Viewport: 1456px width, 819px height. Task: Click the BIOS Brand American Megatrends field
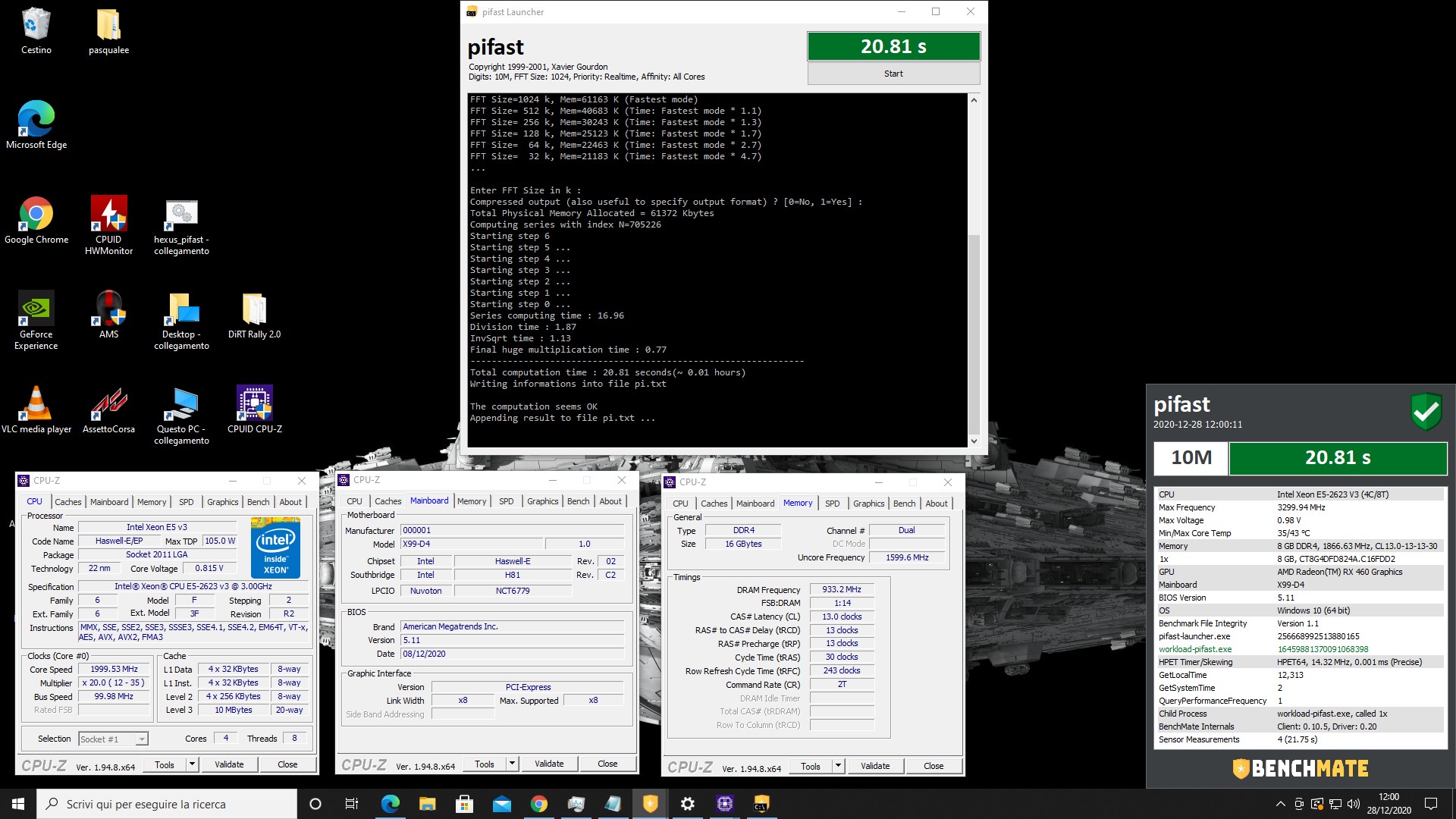click(x=513, y=626)
